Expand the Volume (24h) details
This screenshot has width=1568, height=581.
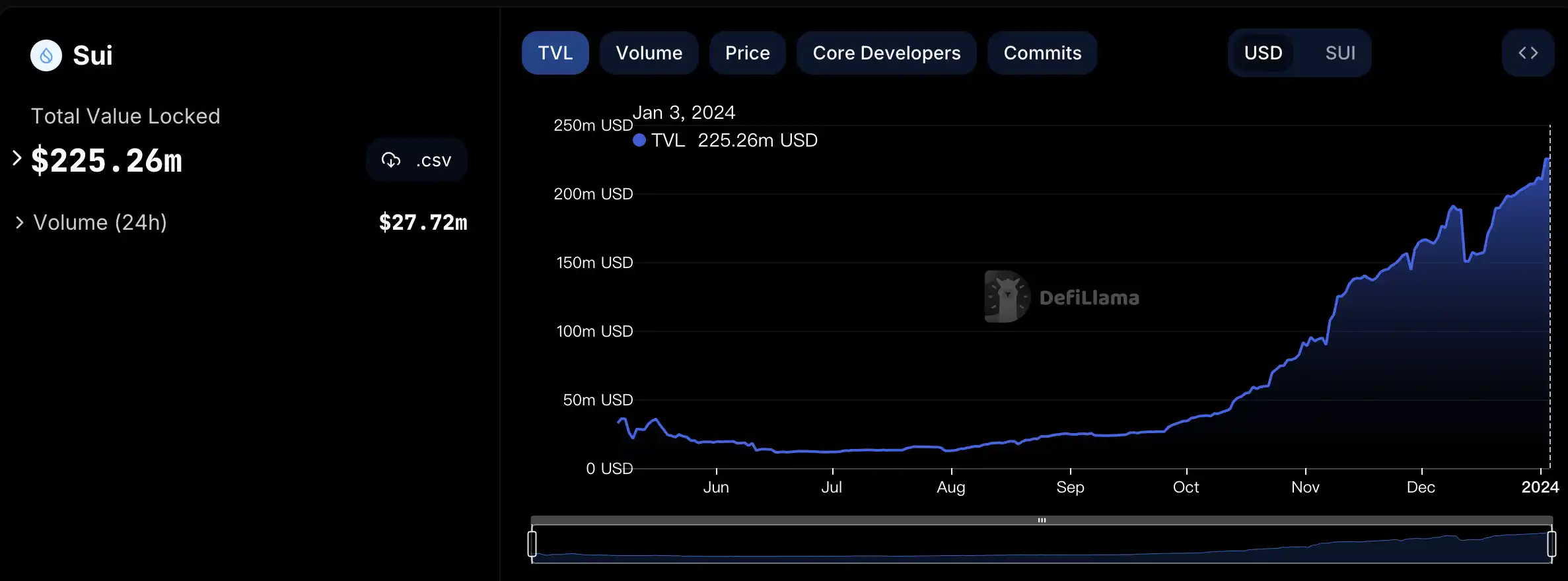click(20, 222)
